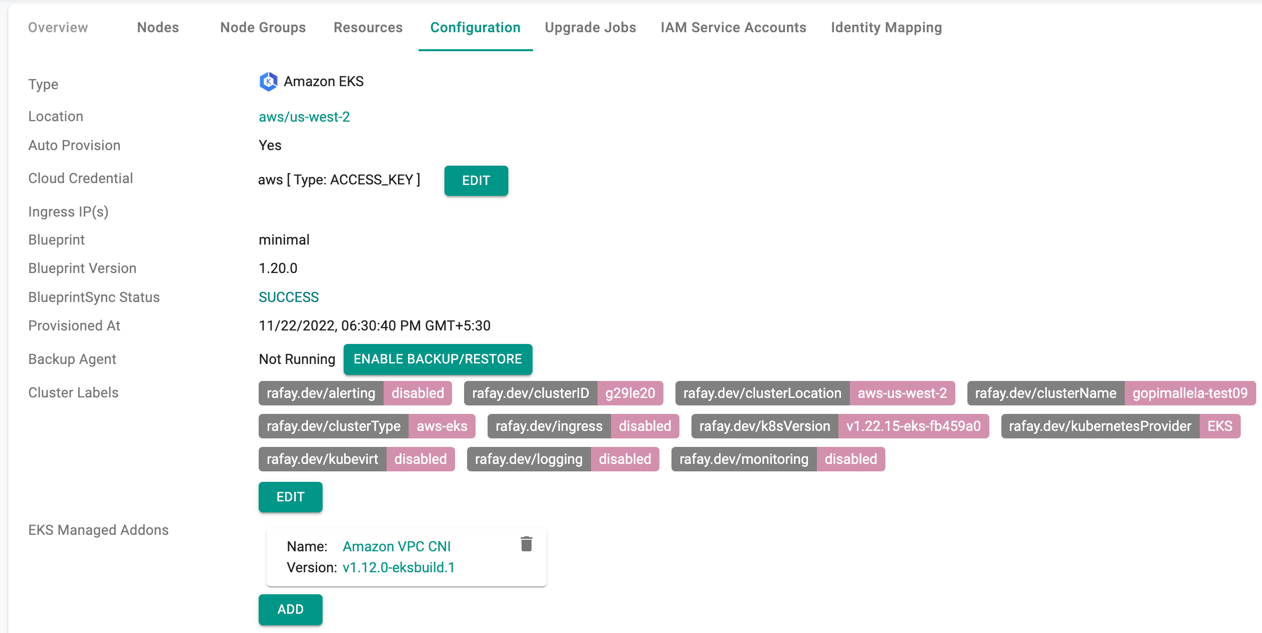The height and width of the screenshot is (633, 1262).
Task: Select the rafay.dev/clusterName label
Action: coord(1045,393)
